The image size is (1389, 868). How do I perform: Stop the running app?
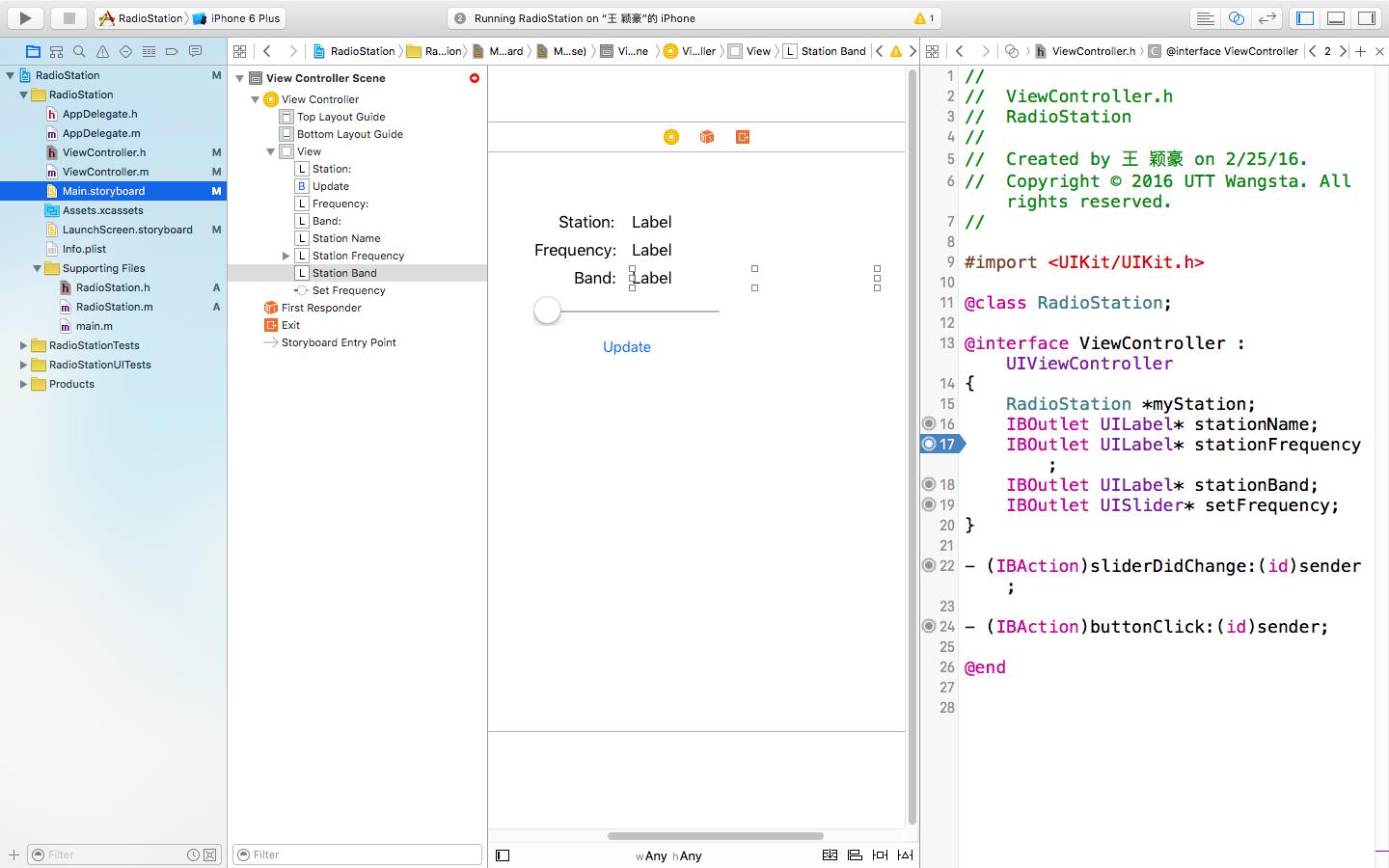coord(68,17)
